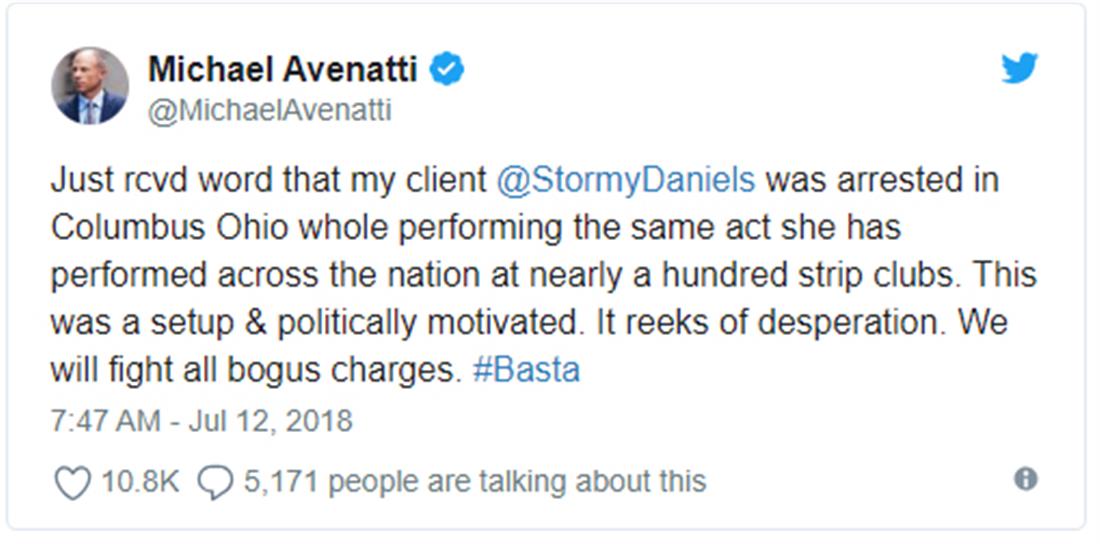Follow the @StormyDaniels mention link

pyautogui.click(x=625, y=181)
